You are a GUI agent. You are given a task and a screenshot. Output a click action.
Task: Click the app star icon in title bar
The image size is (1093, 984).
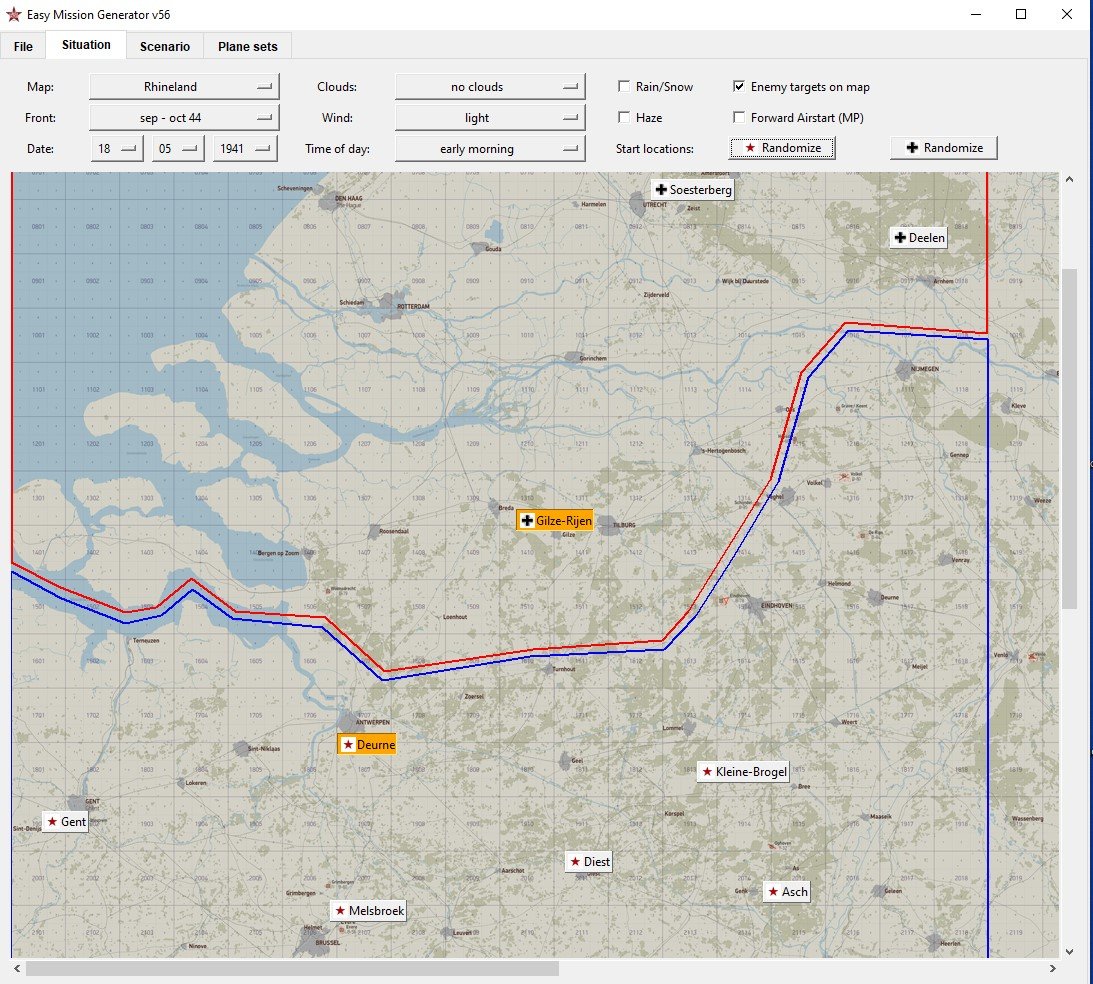tap(13, 15)
